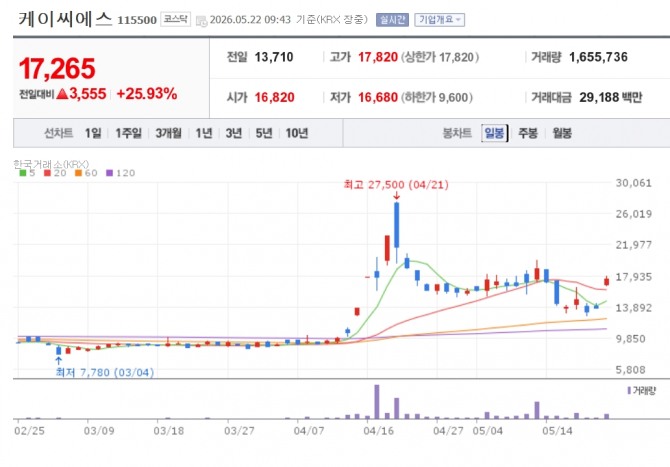Click the latest red candle at chart's right end

(606, 281)
